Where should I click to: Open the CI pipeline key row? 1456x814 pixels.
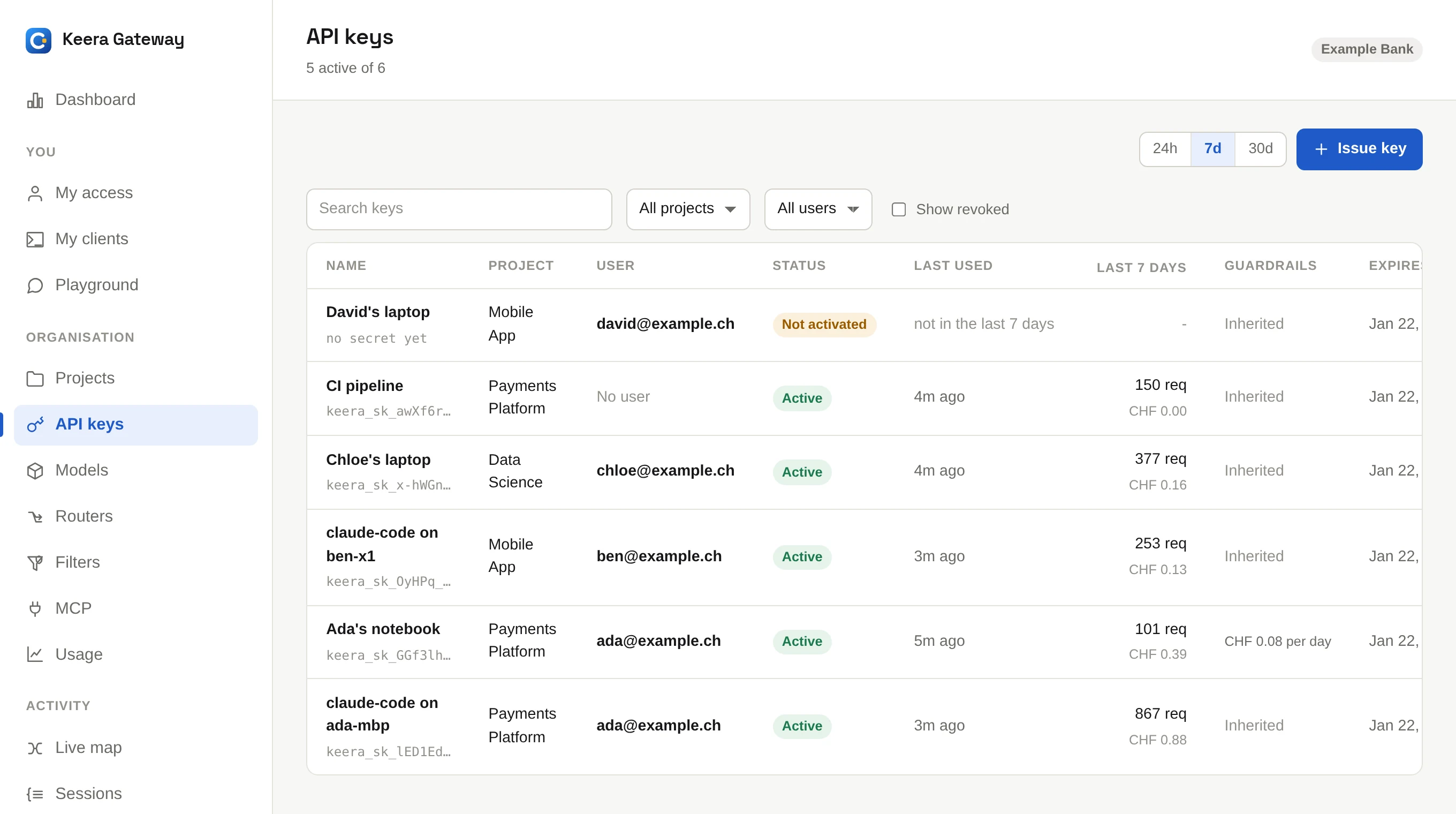863,398
